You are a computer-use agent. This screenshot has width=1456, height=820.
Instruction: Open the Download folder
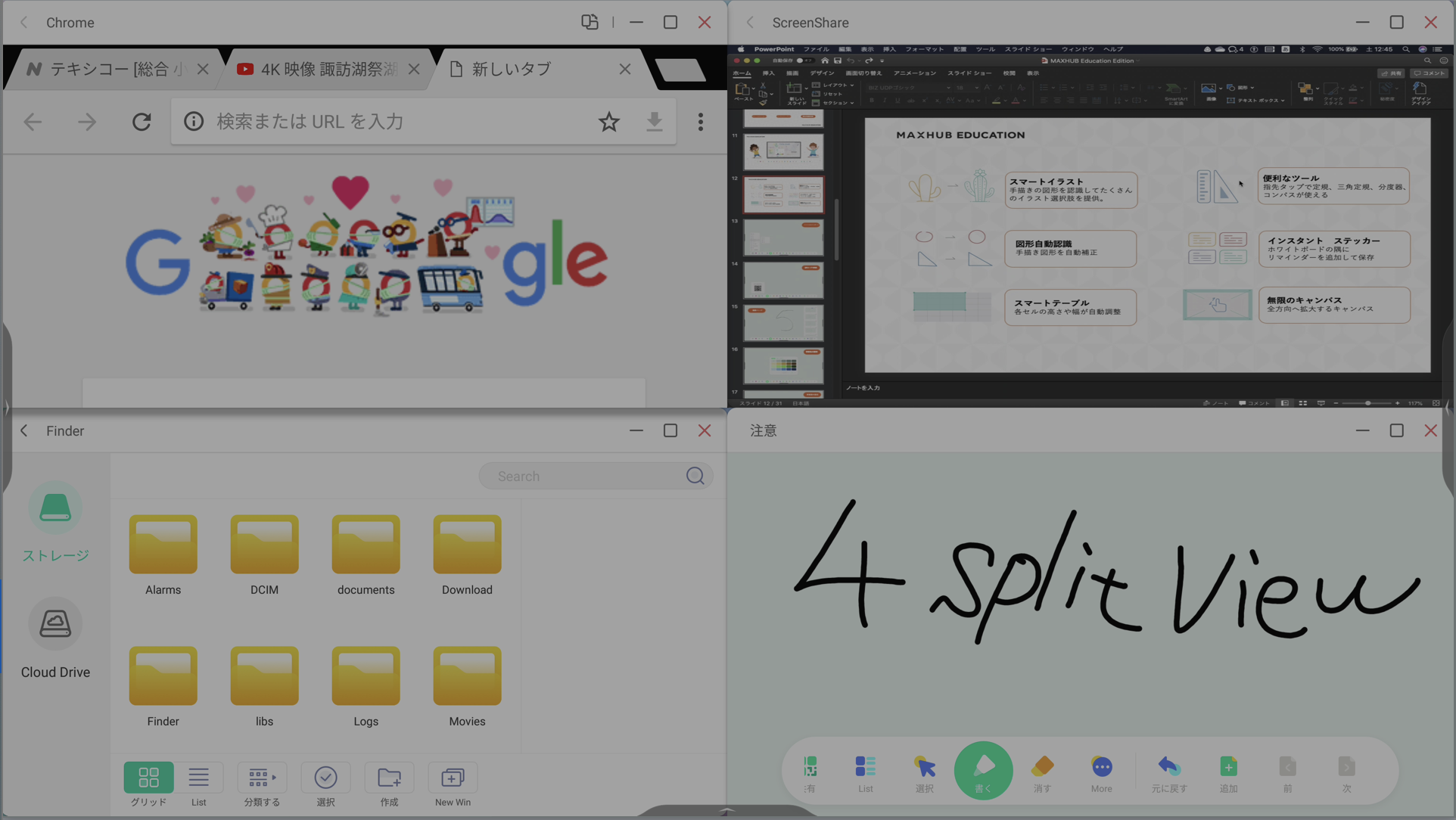467,556
